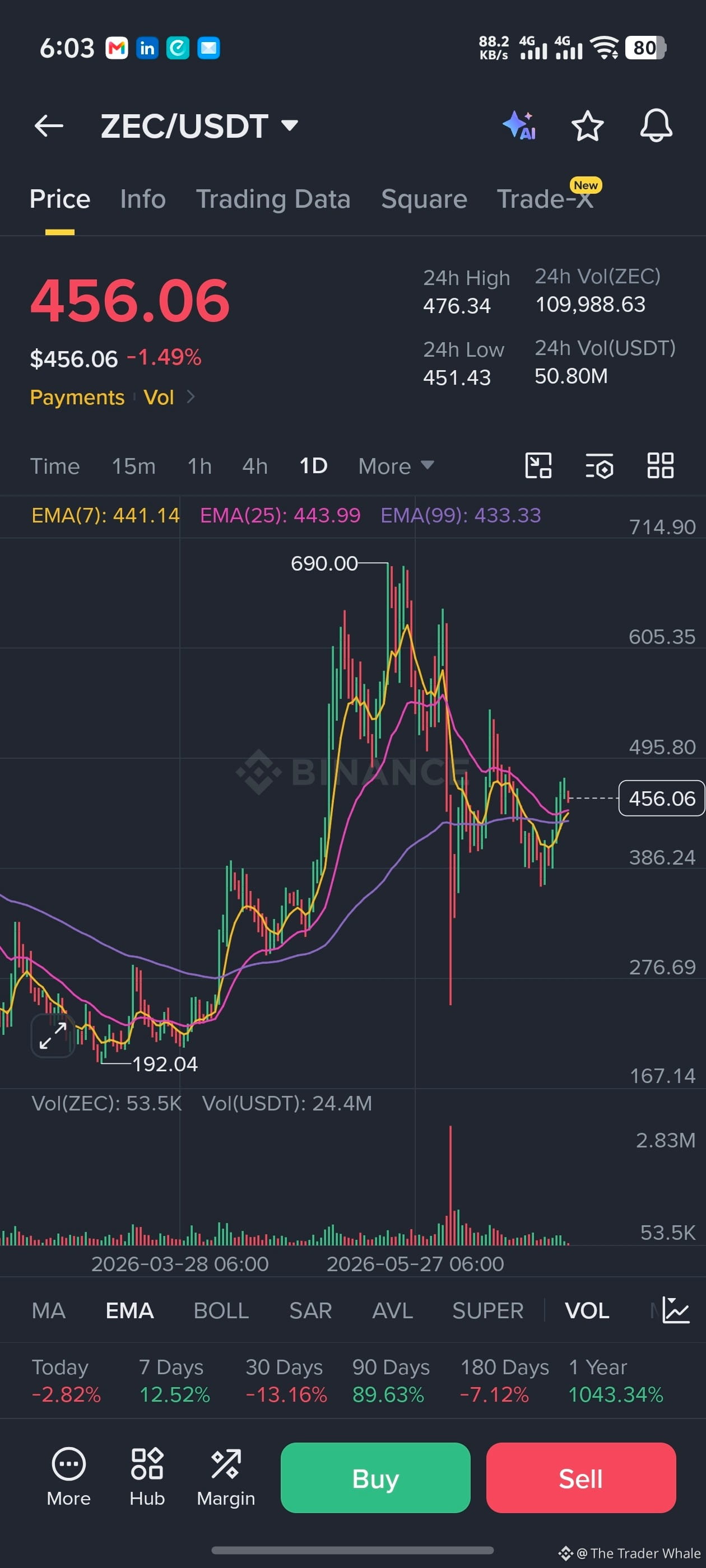706x1568 pixels.
Task: Go back using the left arrow
Action: coord(49,126)
